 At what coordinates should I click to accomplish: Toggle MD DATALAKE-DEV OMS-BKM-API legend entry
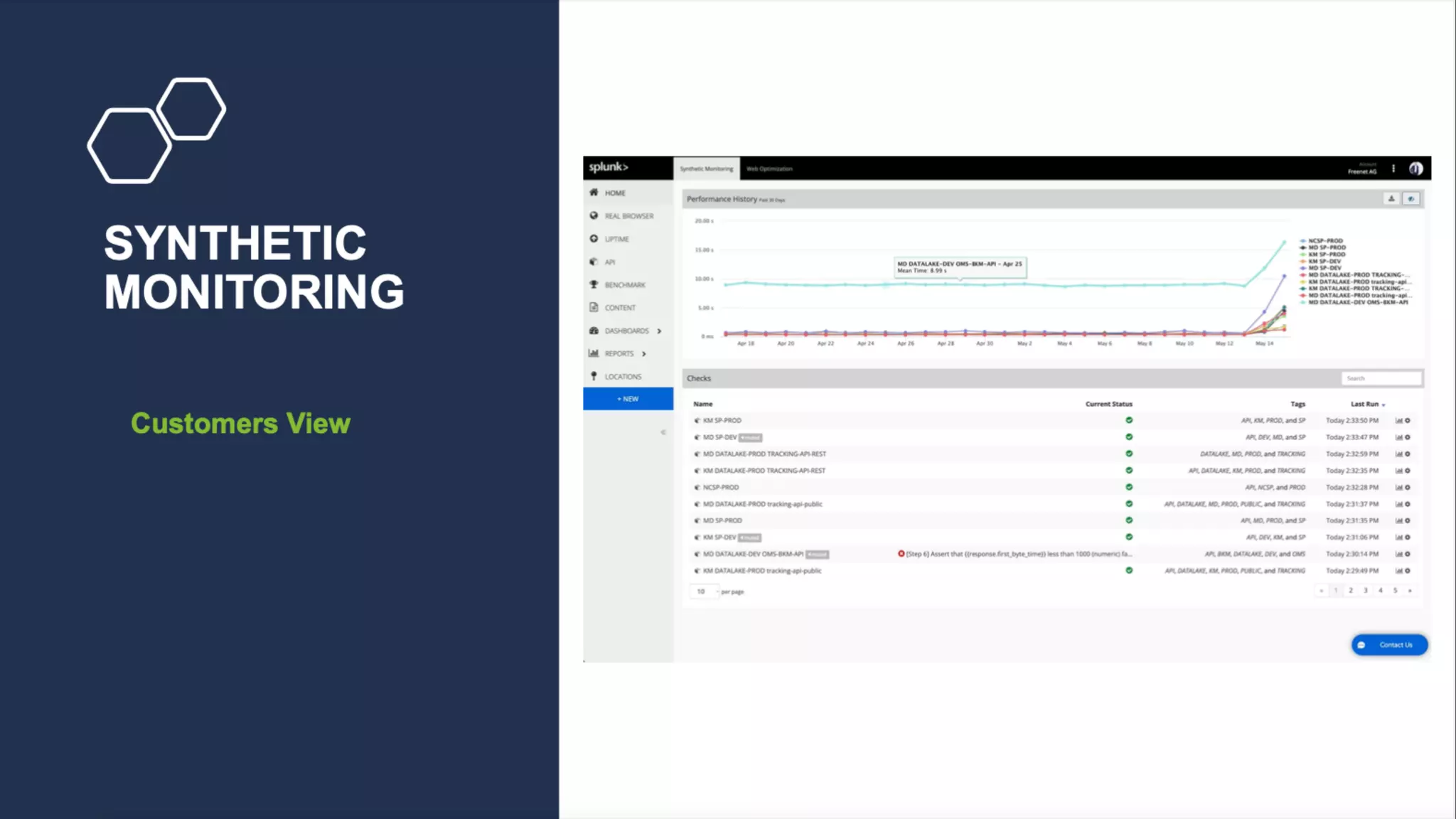[x=1356, y=302]
